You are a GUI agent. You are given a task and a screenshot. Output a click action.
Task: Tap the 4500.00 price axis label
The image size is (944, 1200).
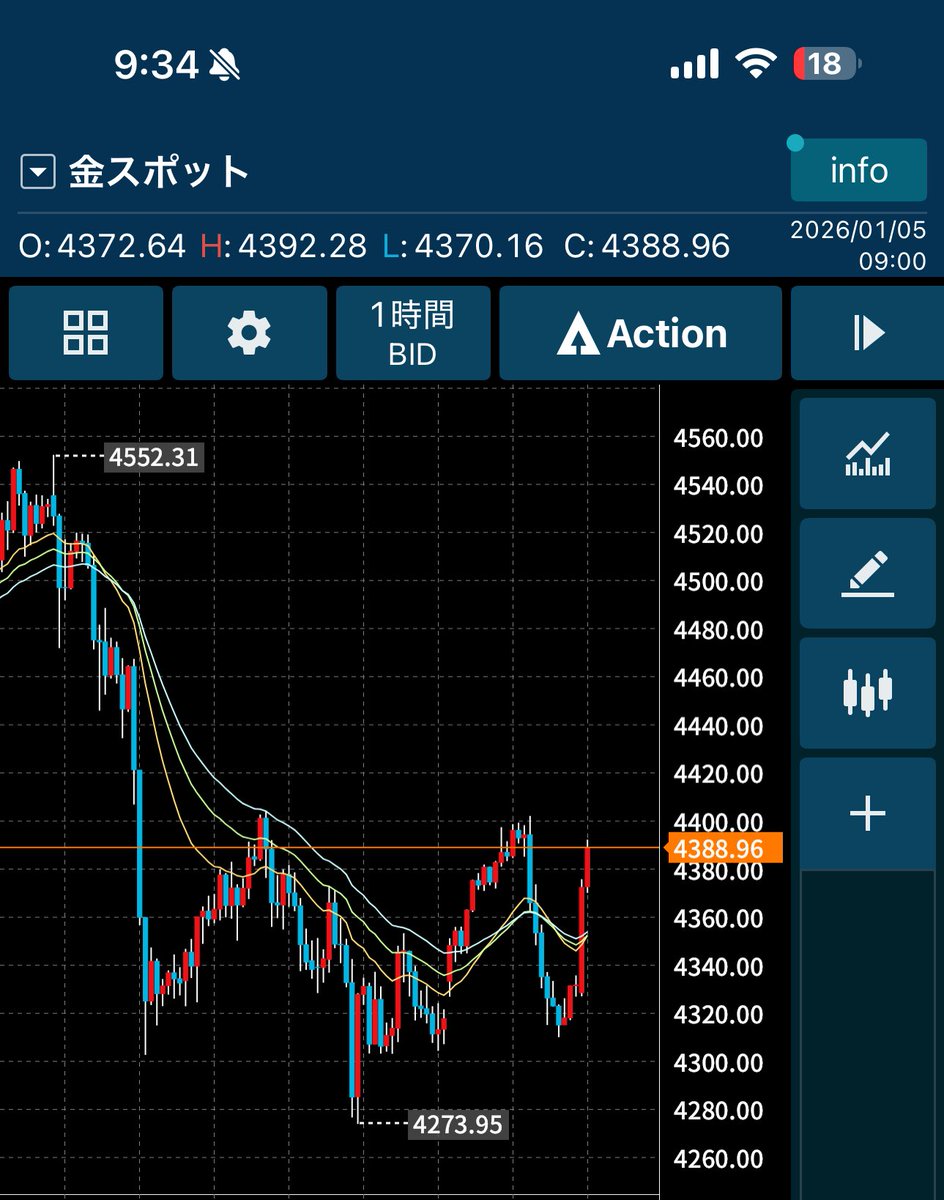point(718,582)
